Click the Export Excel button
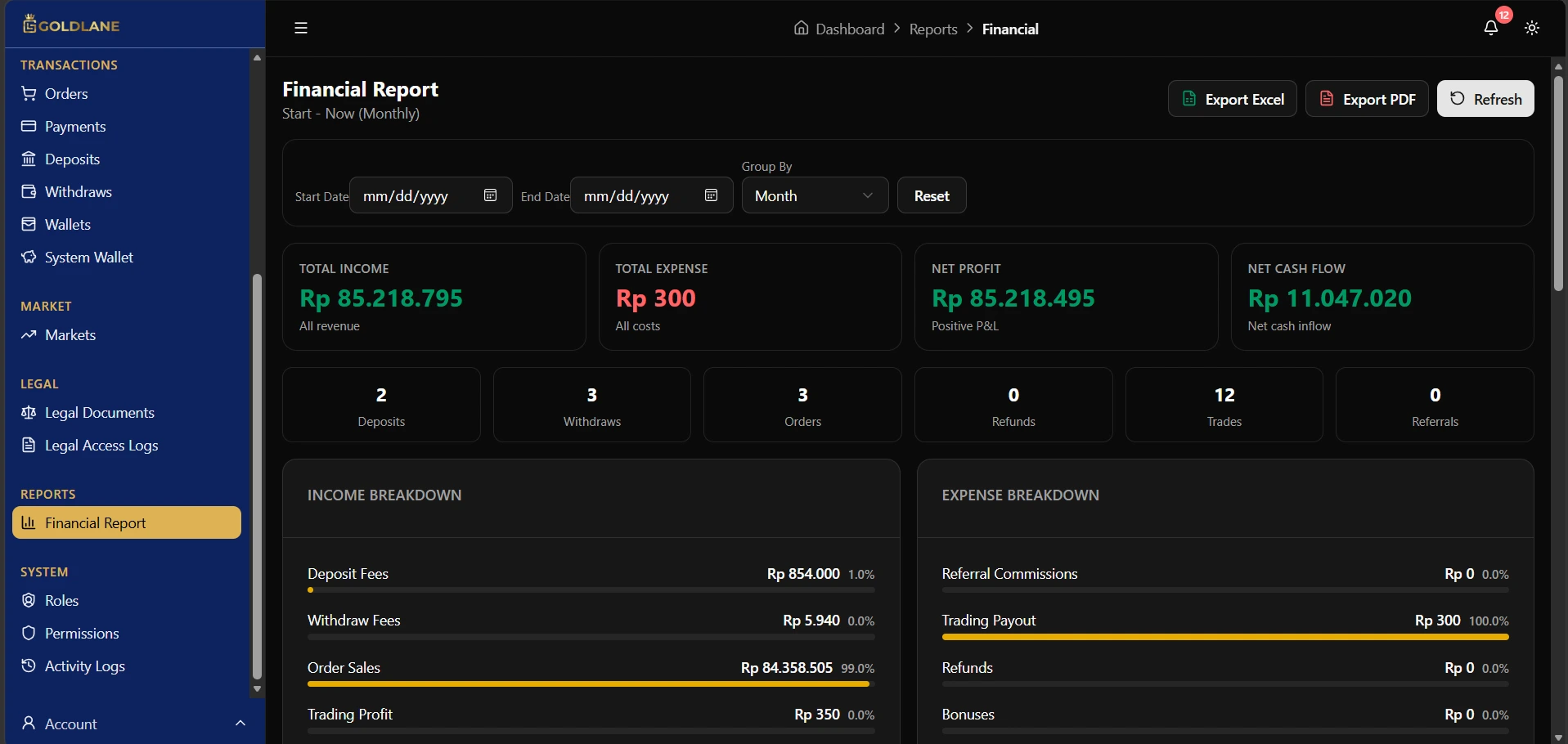Screen dimensions: 1568x744 (1232, 99)
